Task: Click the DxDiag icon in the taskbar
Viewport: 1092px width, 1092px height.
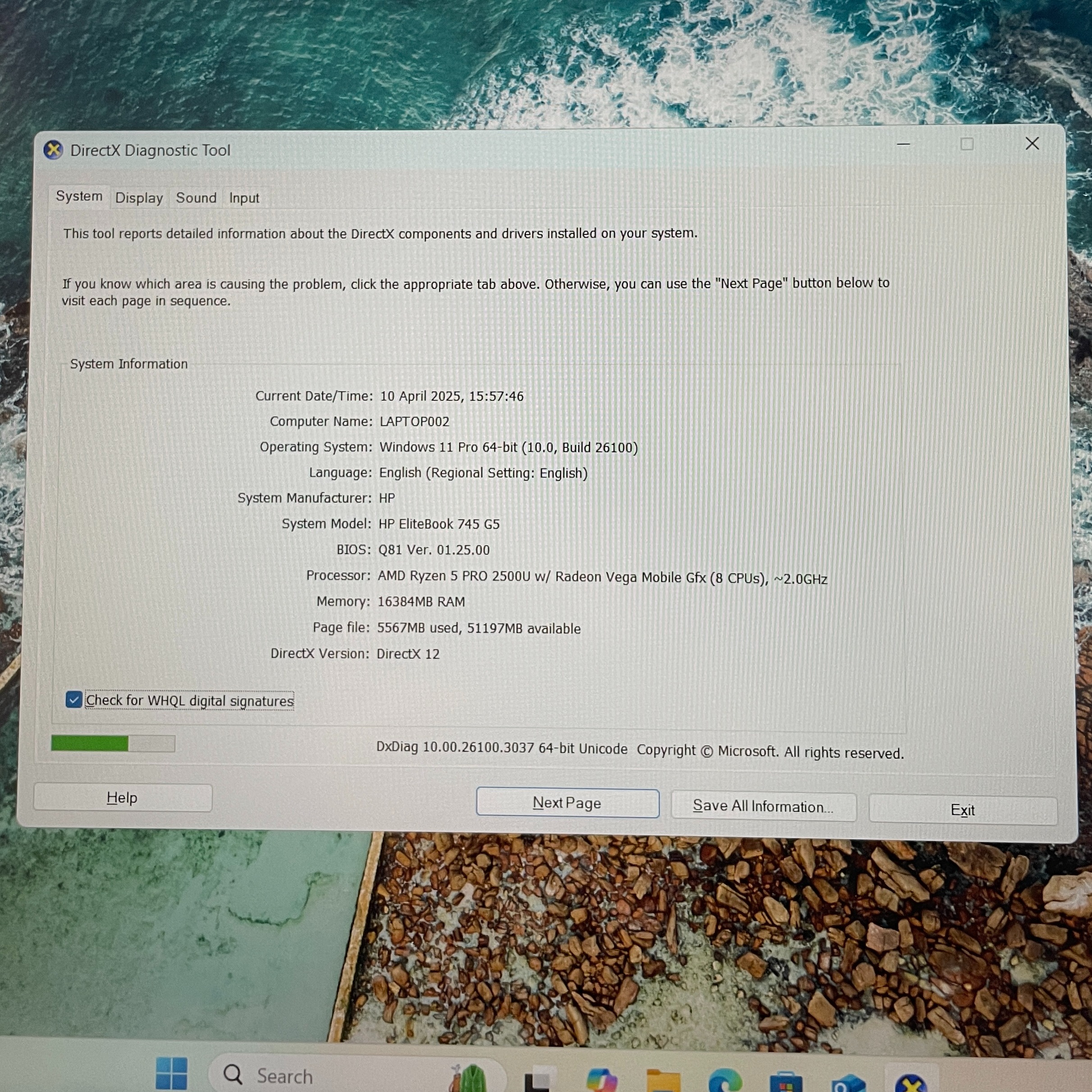Action: tap(910, 1083)
